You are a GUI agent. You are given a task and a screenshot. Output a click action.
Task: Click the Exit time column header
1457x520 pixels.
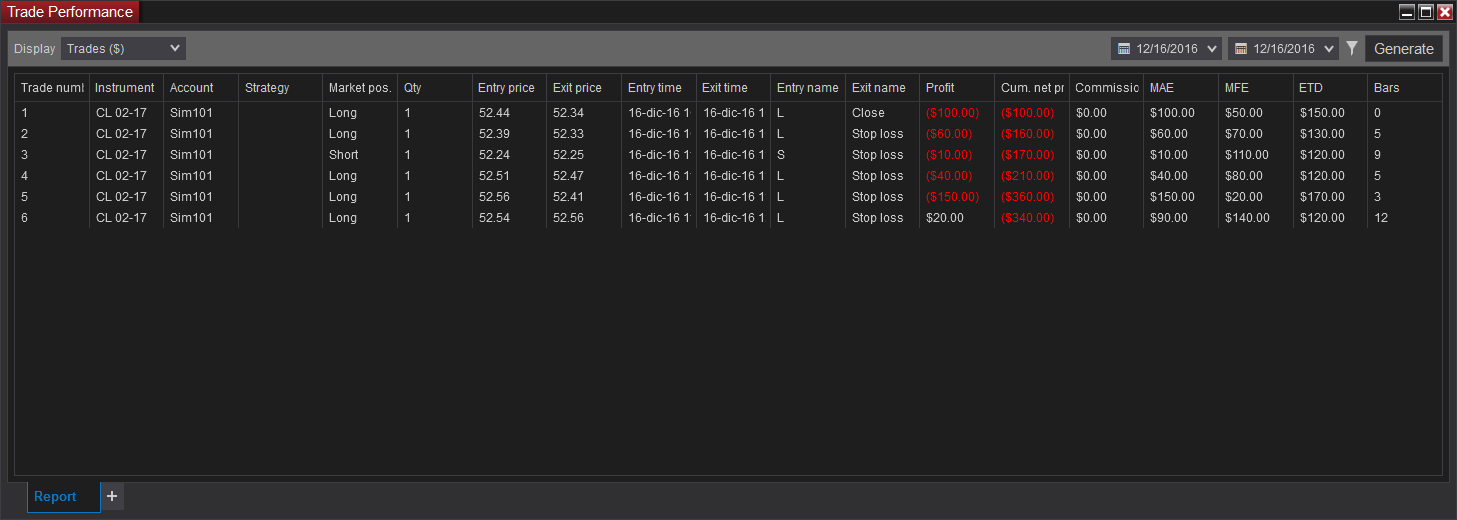coord(733,88)
